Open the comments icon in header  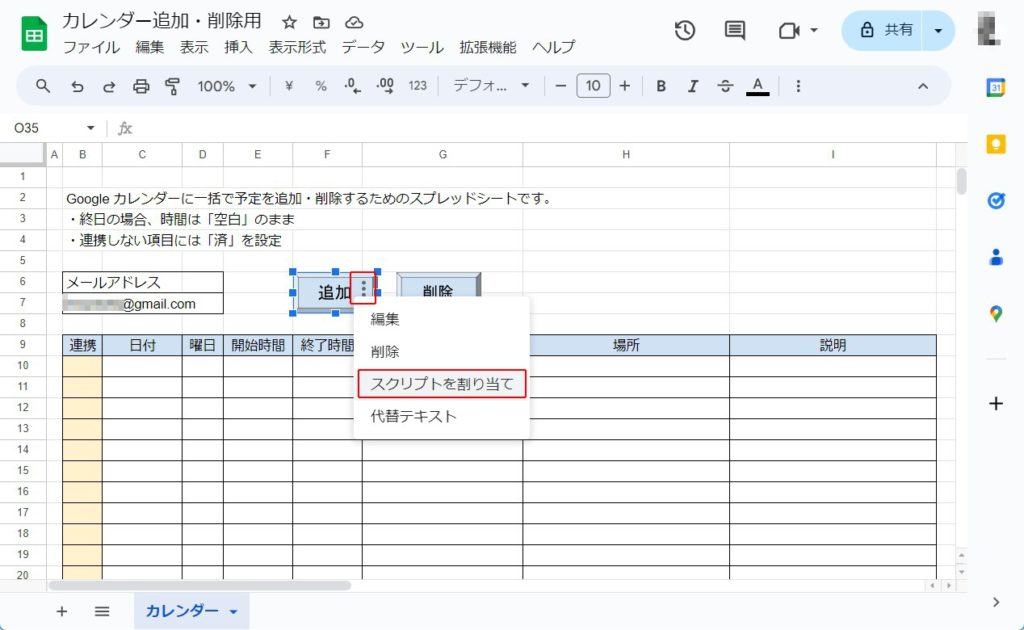pyautogui.click(x=735, y=30)
